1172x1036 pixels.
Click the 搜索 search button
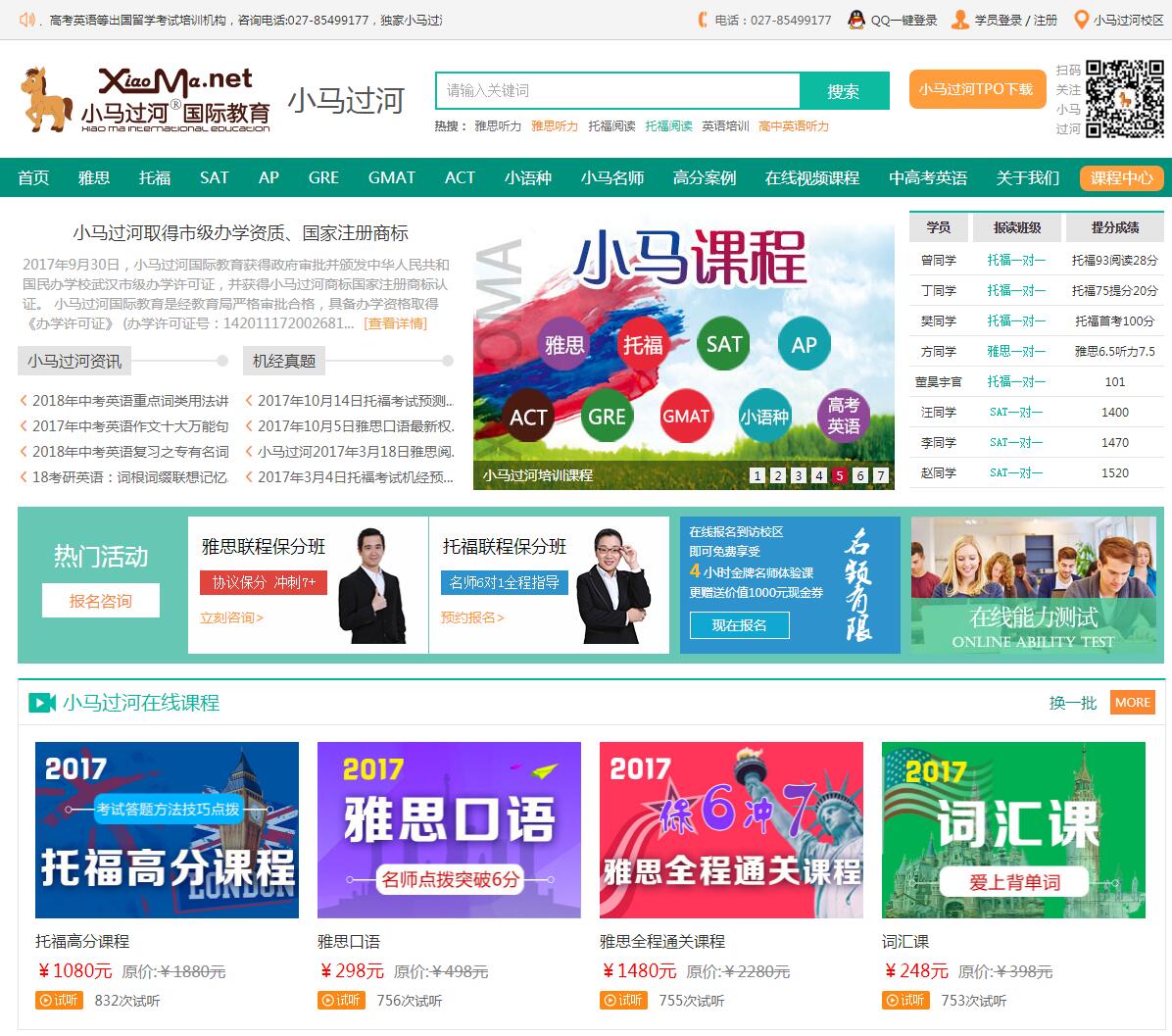tap(844, 91)
